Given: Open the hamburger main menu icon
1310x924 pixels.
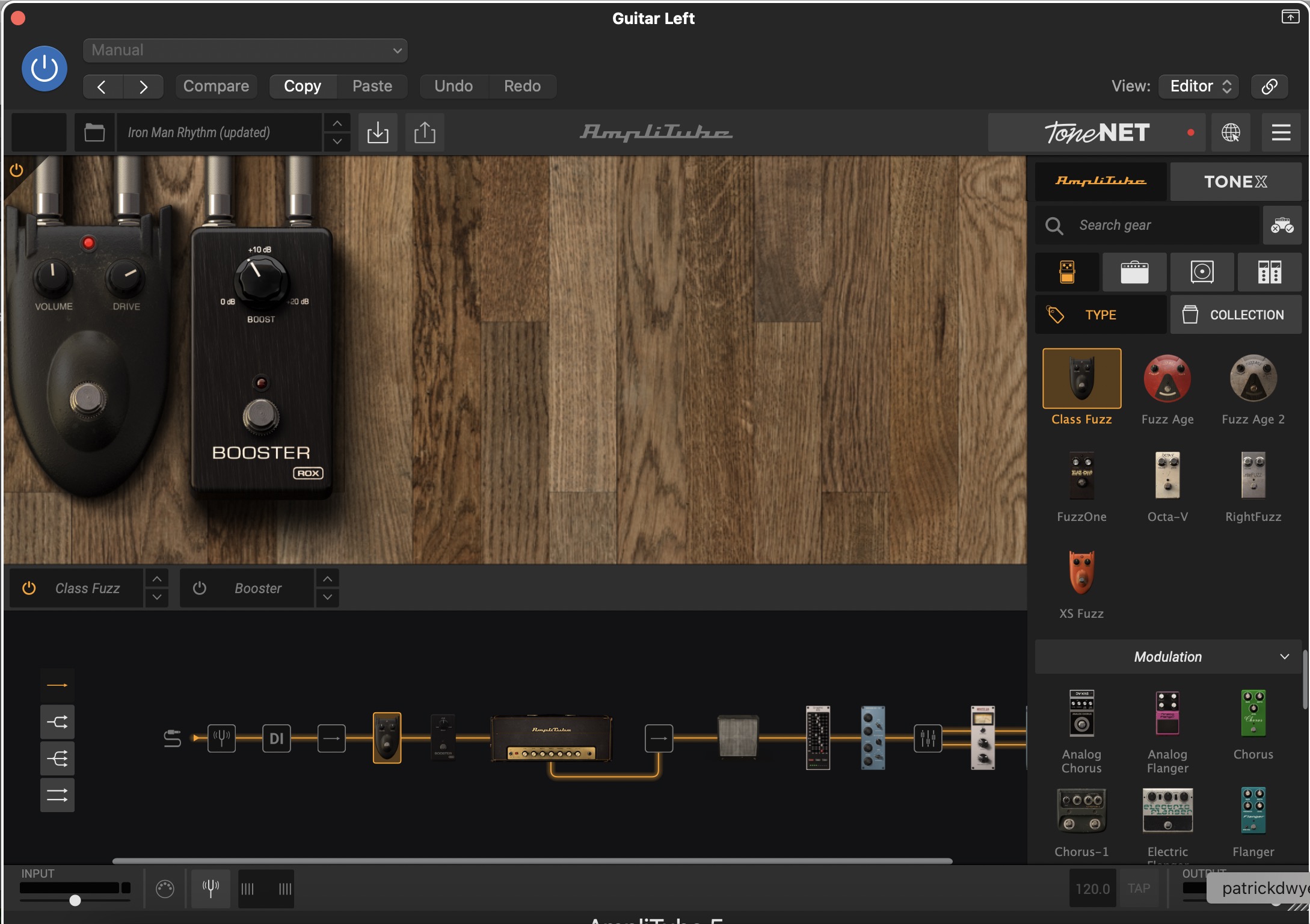Looking at the screenshot, I should (x=1281, y=132).
